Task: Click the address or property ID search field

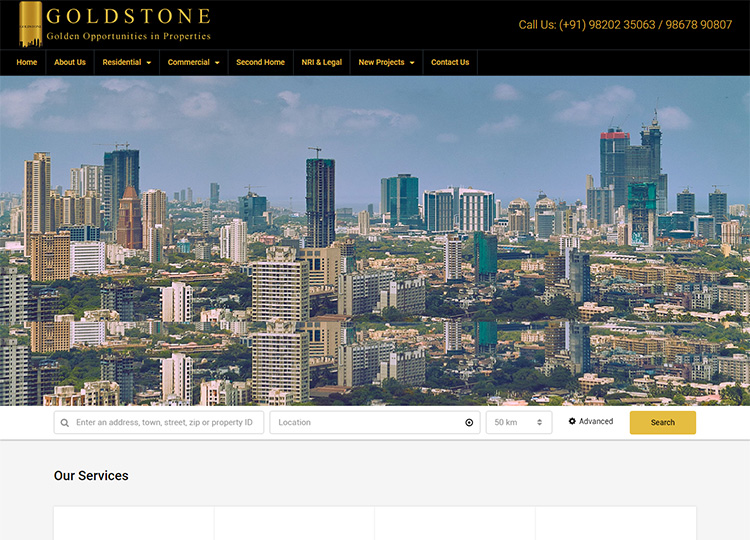Action: pyautogui.click(x=159, y=422)
